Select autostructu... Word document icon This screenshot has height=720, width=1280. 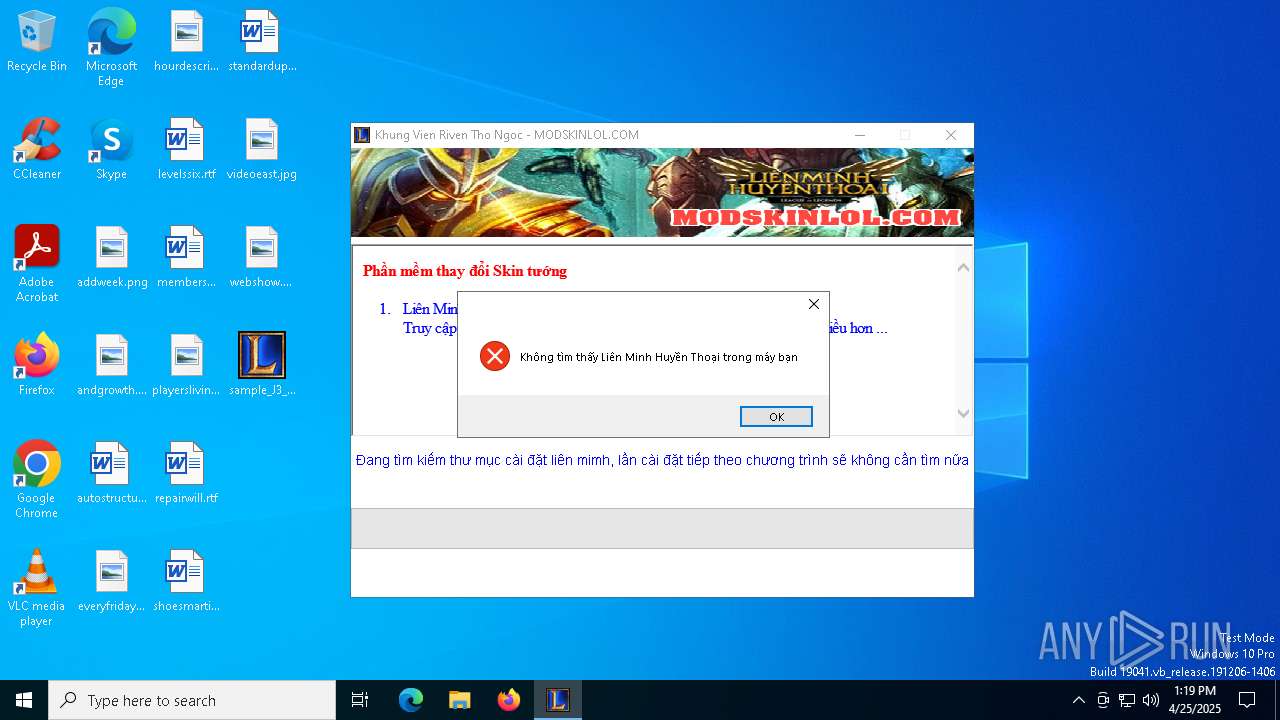click(x=111, y=474)
